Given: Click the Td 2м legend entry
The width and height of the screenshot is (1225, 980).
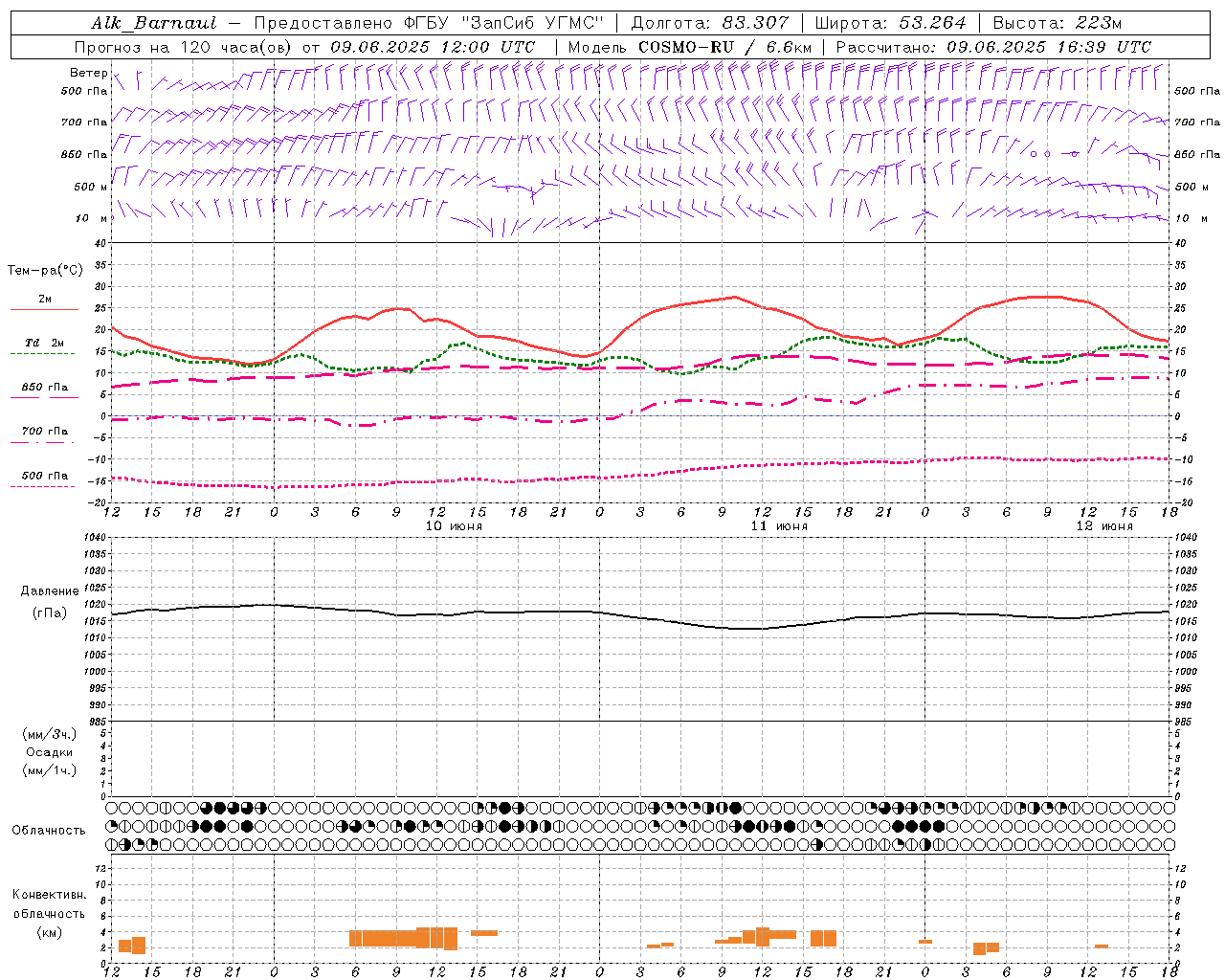Looking at the screenshot, I should click(x=45, y=343).
